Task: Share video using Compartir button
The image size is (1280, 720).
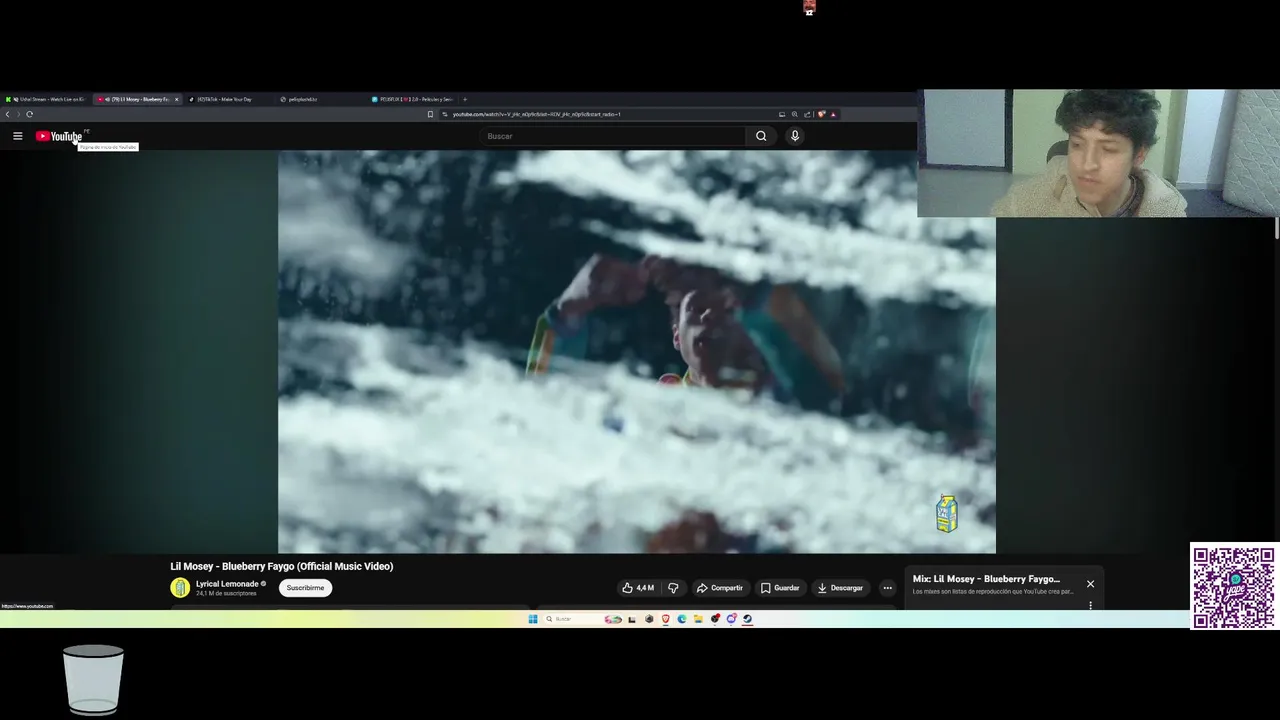Action: pos(720,588)
